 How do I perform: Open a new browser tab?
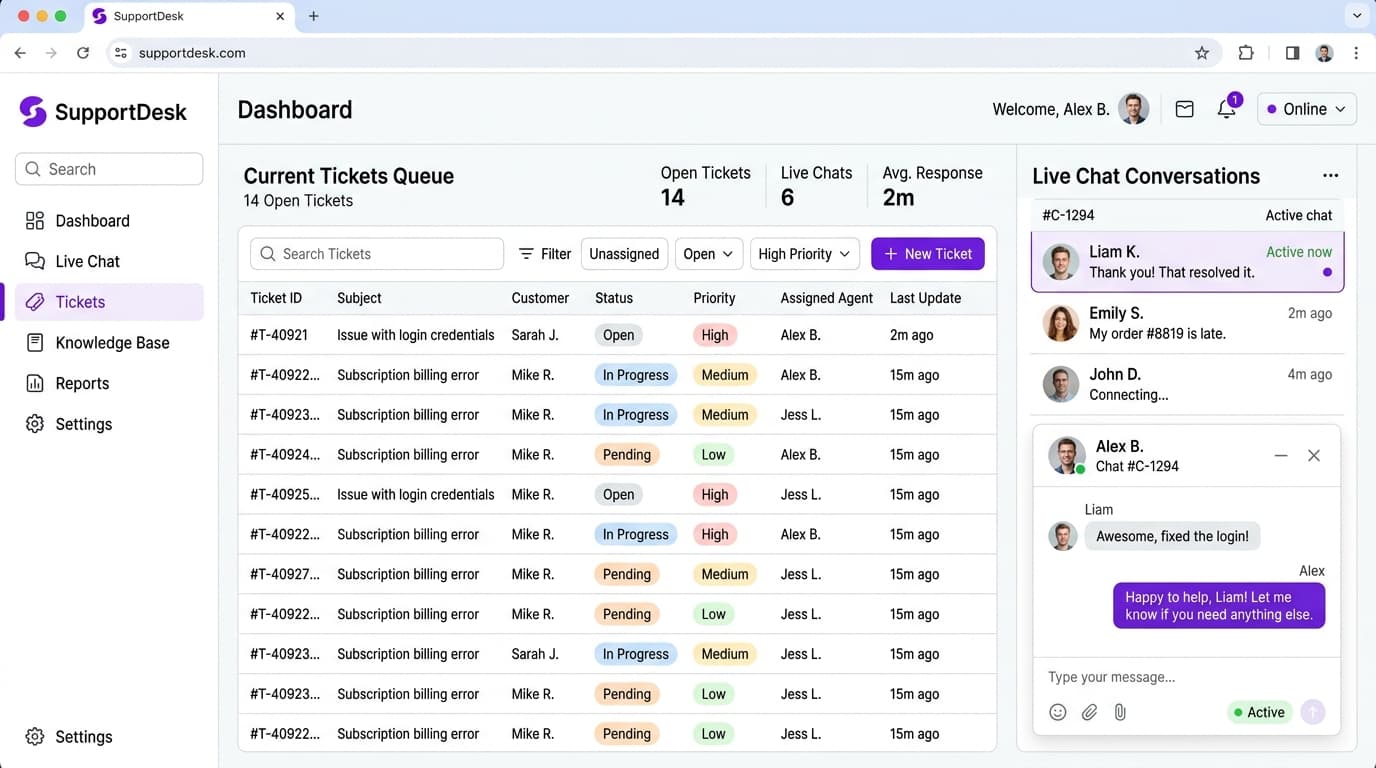click(313, 16)
